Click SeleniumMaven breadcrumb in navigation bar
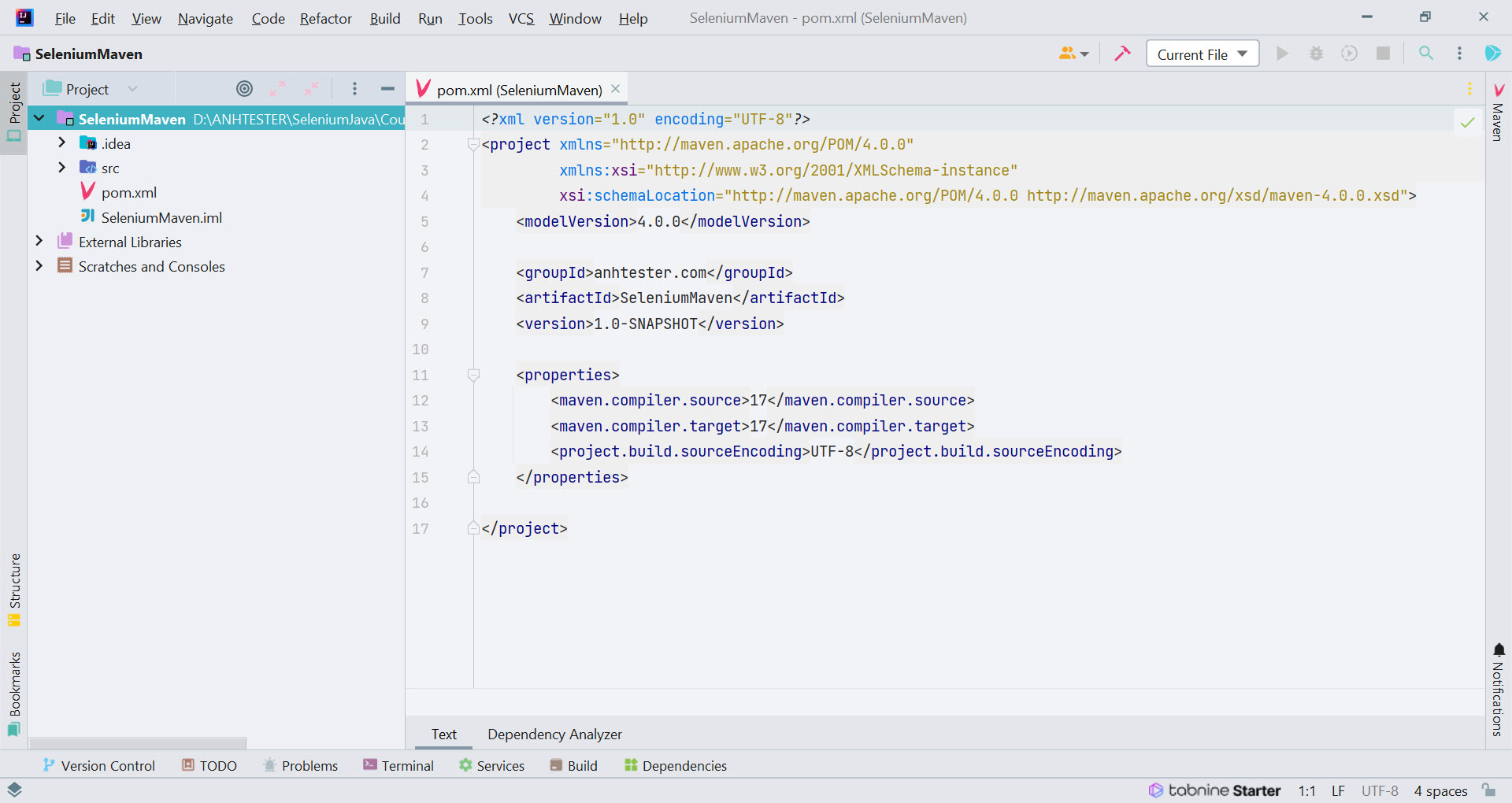 click(79, 54)
